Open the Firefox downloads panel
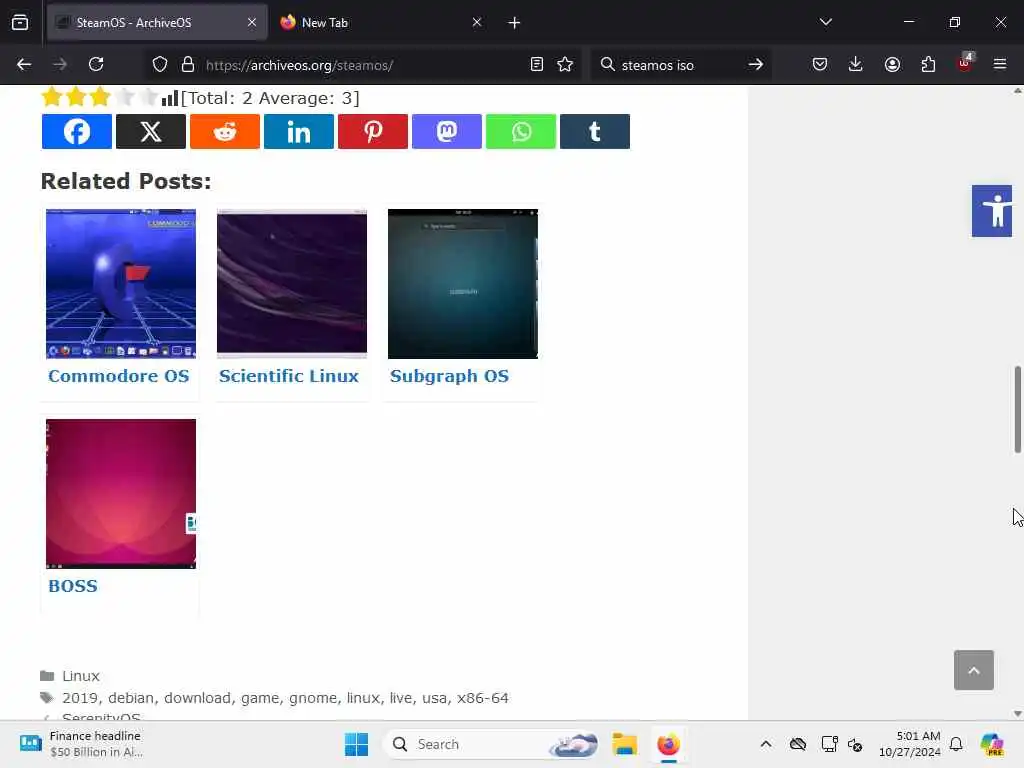 click(856, 65)
